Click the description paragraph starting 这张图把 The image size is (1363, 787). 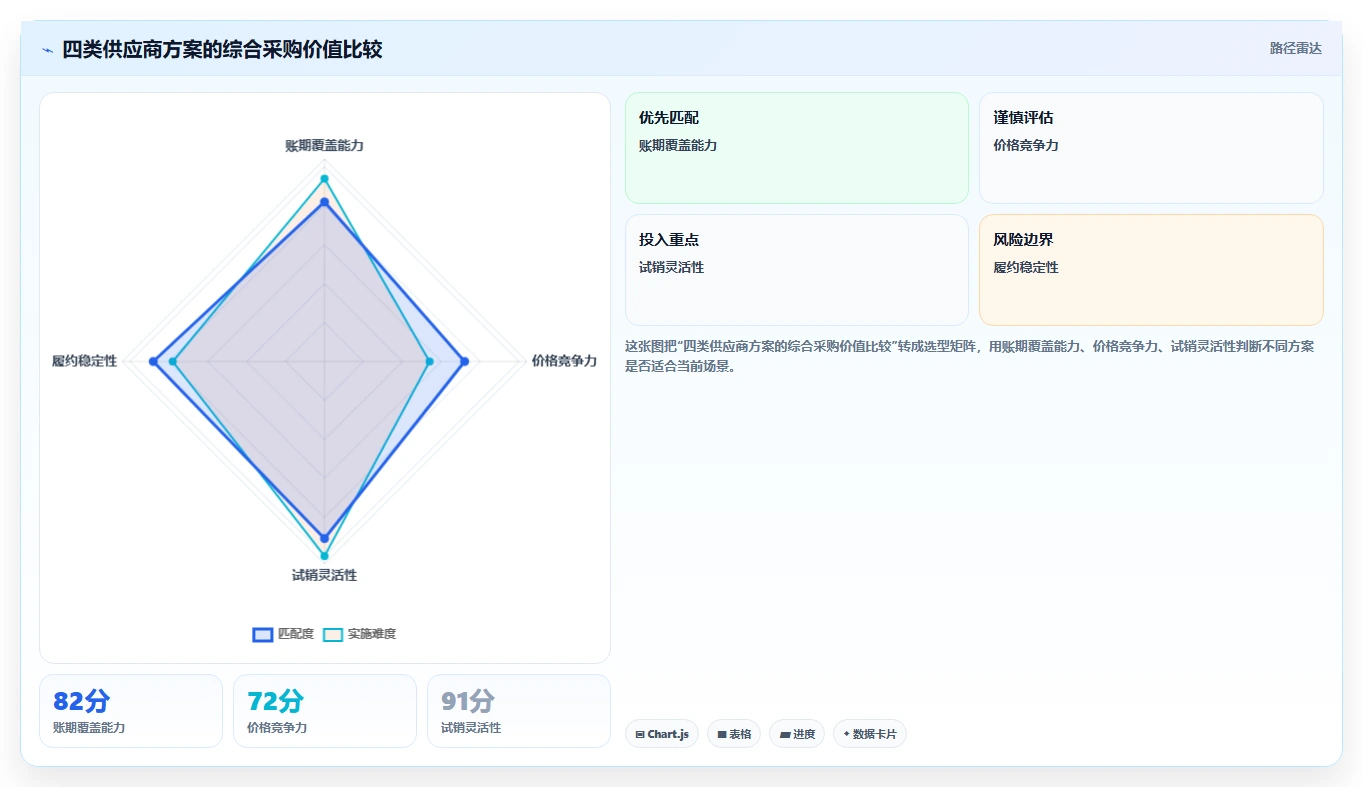pos(970,356)
